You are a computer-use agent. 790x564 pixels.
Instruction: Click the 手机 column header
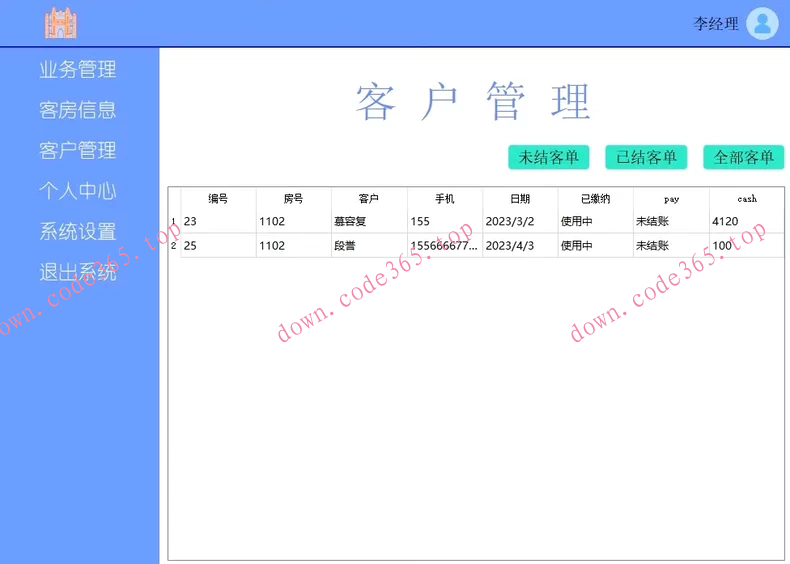445,199
